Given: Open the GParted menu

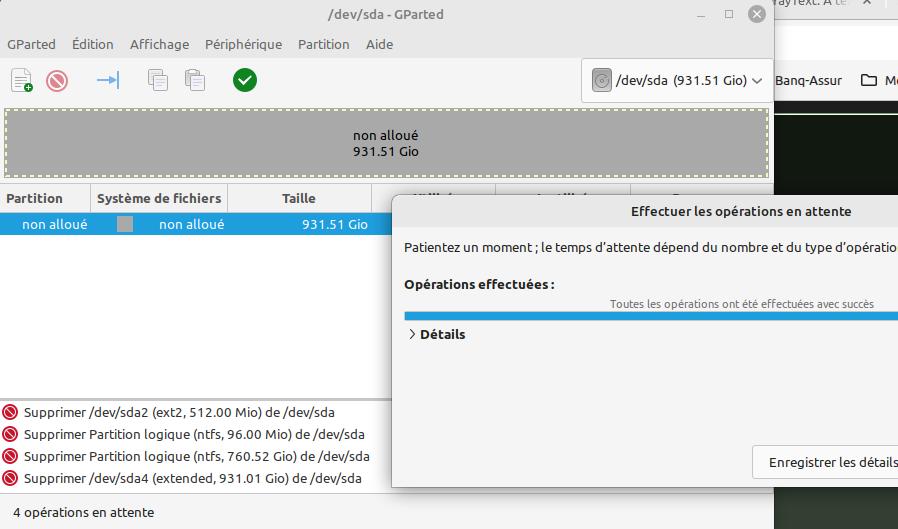Looking at the screenshot, I should point(31,44).
